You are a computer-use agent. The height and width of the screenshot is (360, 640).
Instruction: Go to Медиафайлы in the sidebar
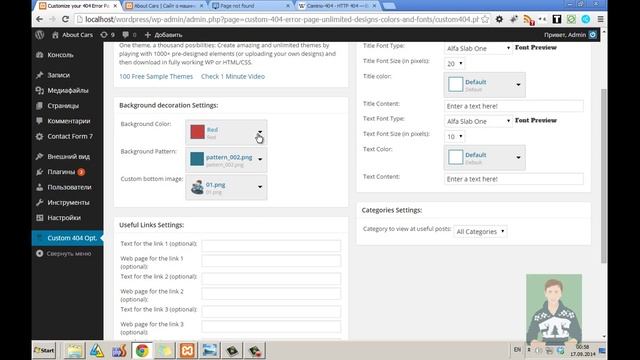pos(67,90)
